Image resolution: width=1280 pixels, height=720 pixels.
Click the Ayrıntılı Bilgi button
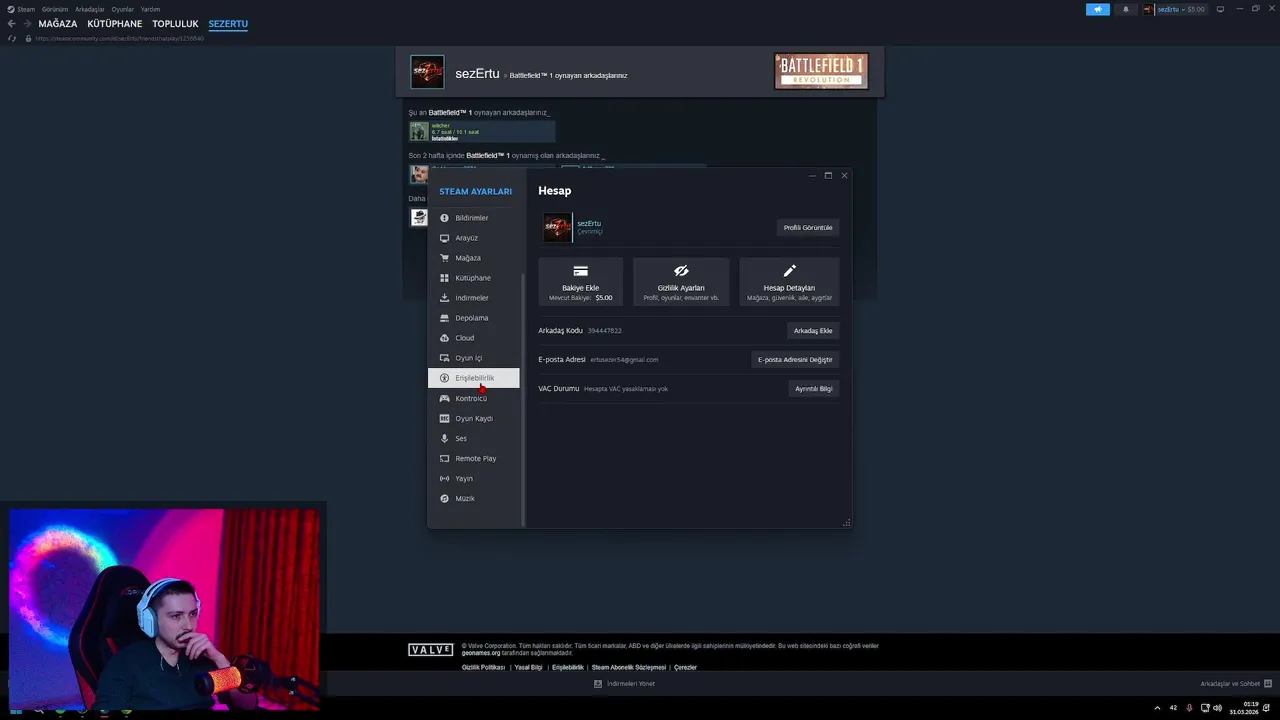(x=814, y=388)
